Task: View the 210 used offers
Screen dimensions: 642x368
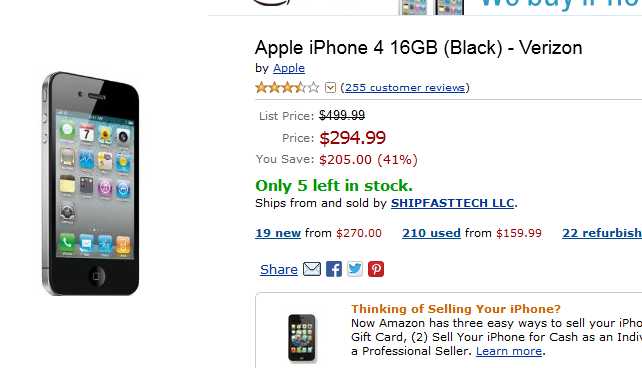Action: pyautogui.click(x=431, y=233)
